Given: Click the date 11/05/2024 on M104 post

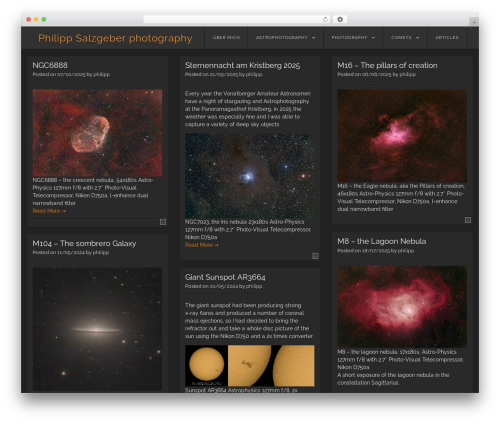Looking at the screenshot, I should (71, 252).
